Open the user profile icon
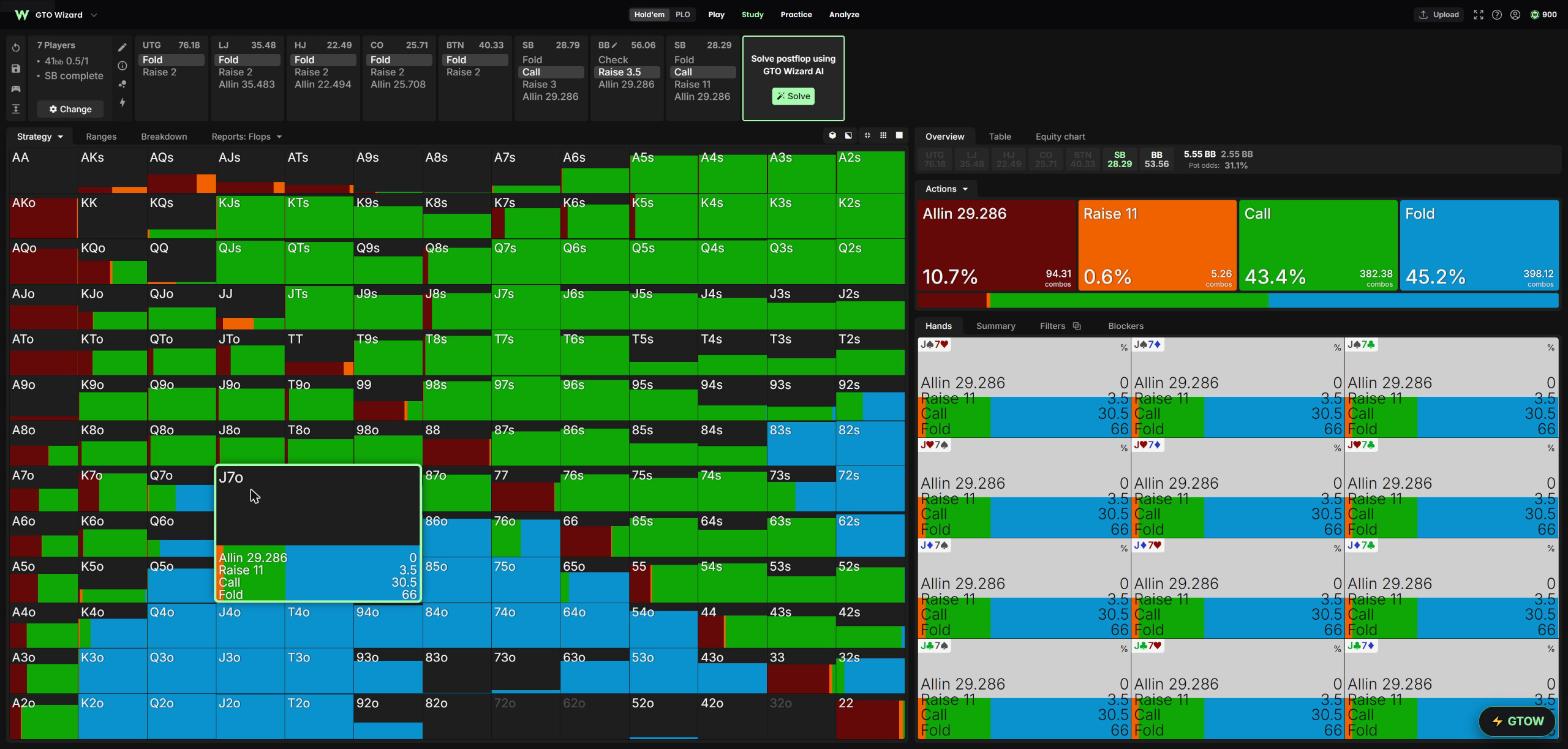The height and width of the screenshot is (749, 1568). [1515, 15]
